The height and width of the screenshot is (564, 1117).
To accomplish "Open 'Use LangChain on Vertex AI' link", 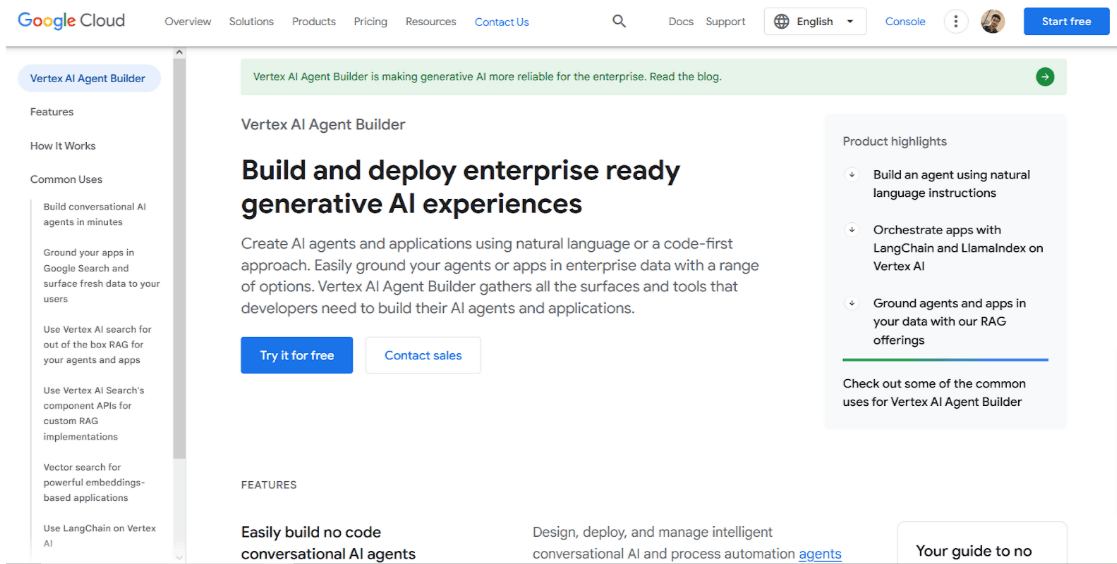I will (x=100, y=536).
